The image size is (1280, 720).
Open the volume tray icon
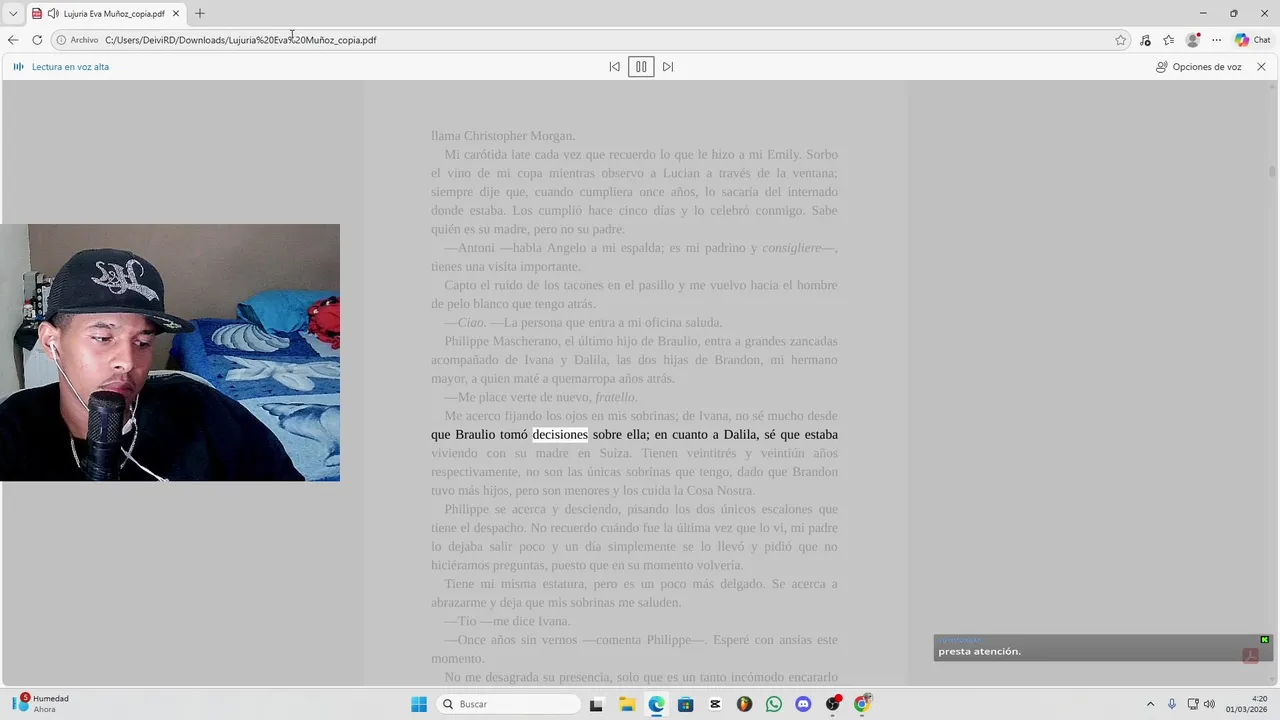click(1209, 704)
